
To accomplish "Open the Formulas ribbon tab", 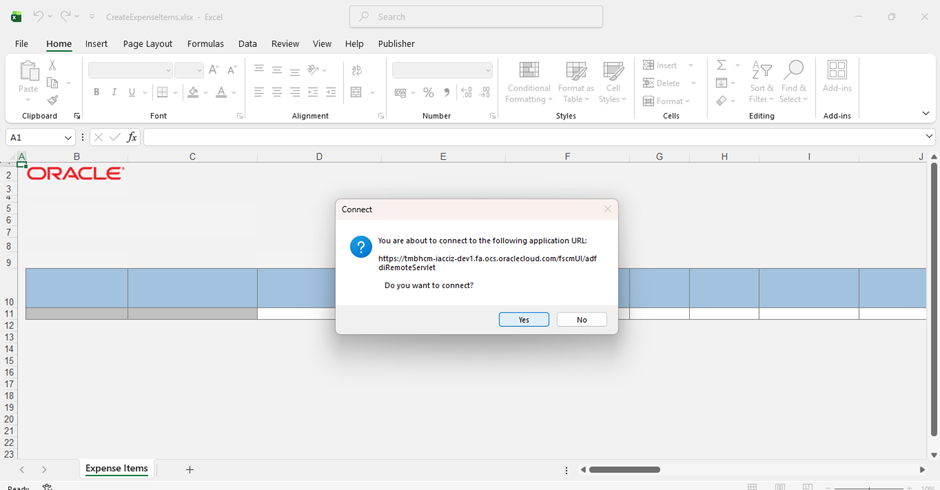I will coord(205,44).
